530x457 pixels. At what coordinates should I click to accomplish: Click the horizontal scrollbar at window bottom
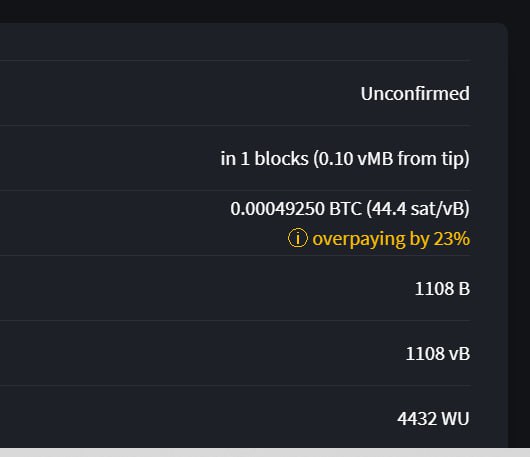point(265,453)
